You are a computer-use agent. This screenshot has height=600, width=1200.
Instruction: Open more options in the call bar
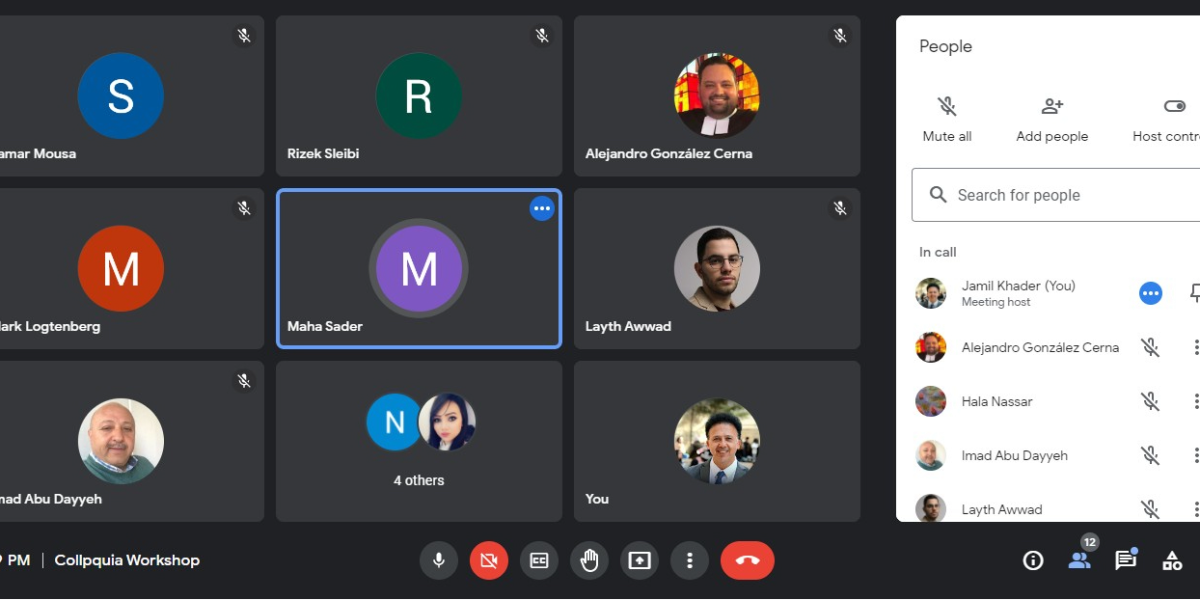689,561
